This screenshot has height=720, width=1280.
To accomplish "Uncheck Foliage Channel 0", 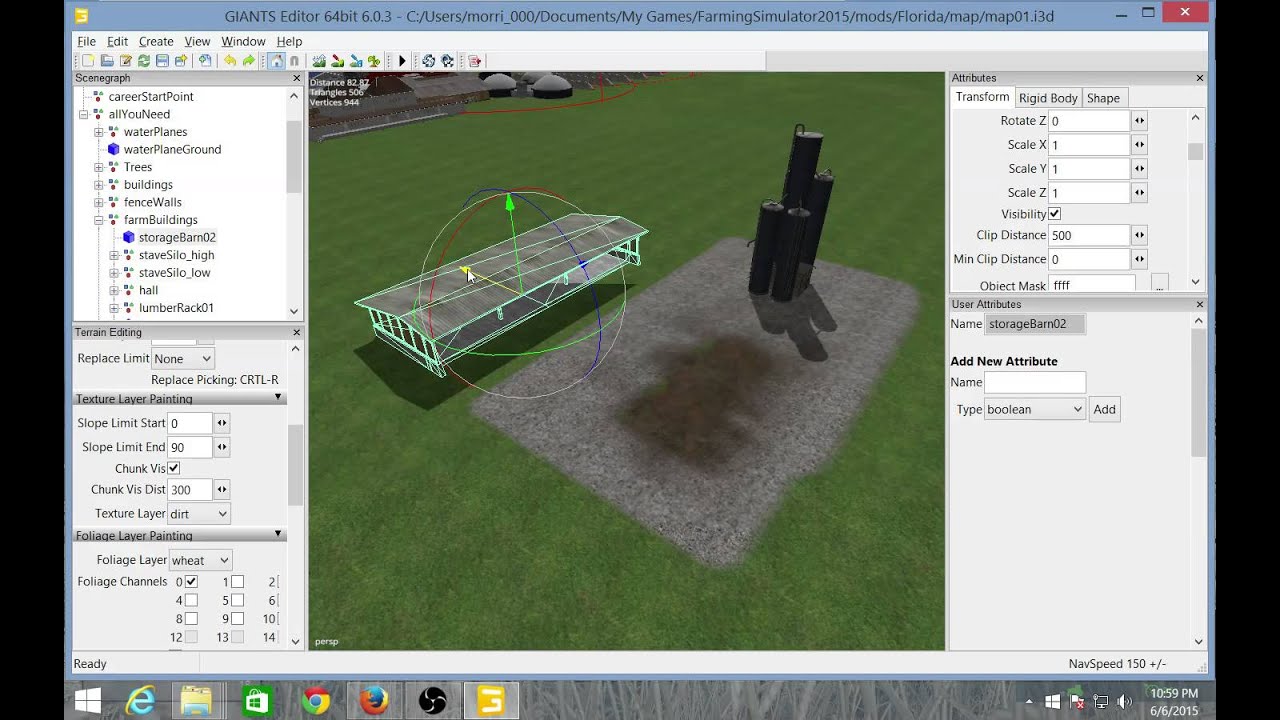I will (x=191, y=581).
